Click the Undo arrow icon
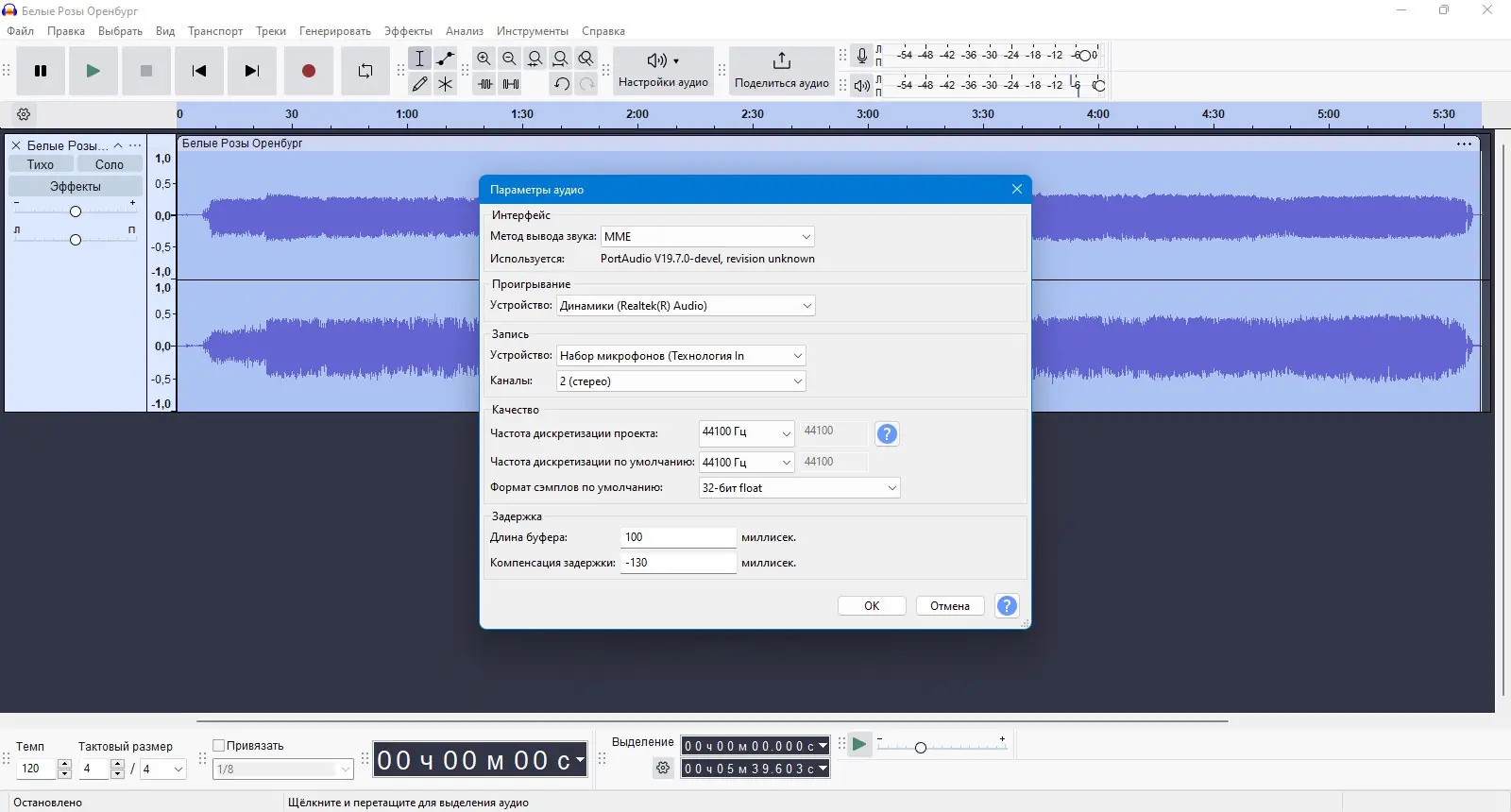The width and height of the screenshot is (1511, 812). (x=562, y=84)
